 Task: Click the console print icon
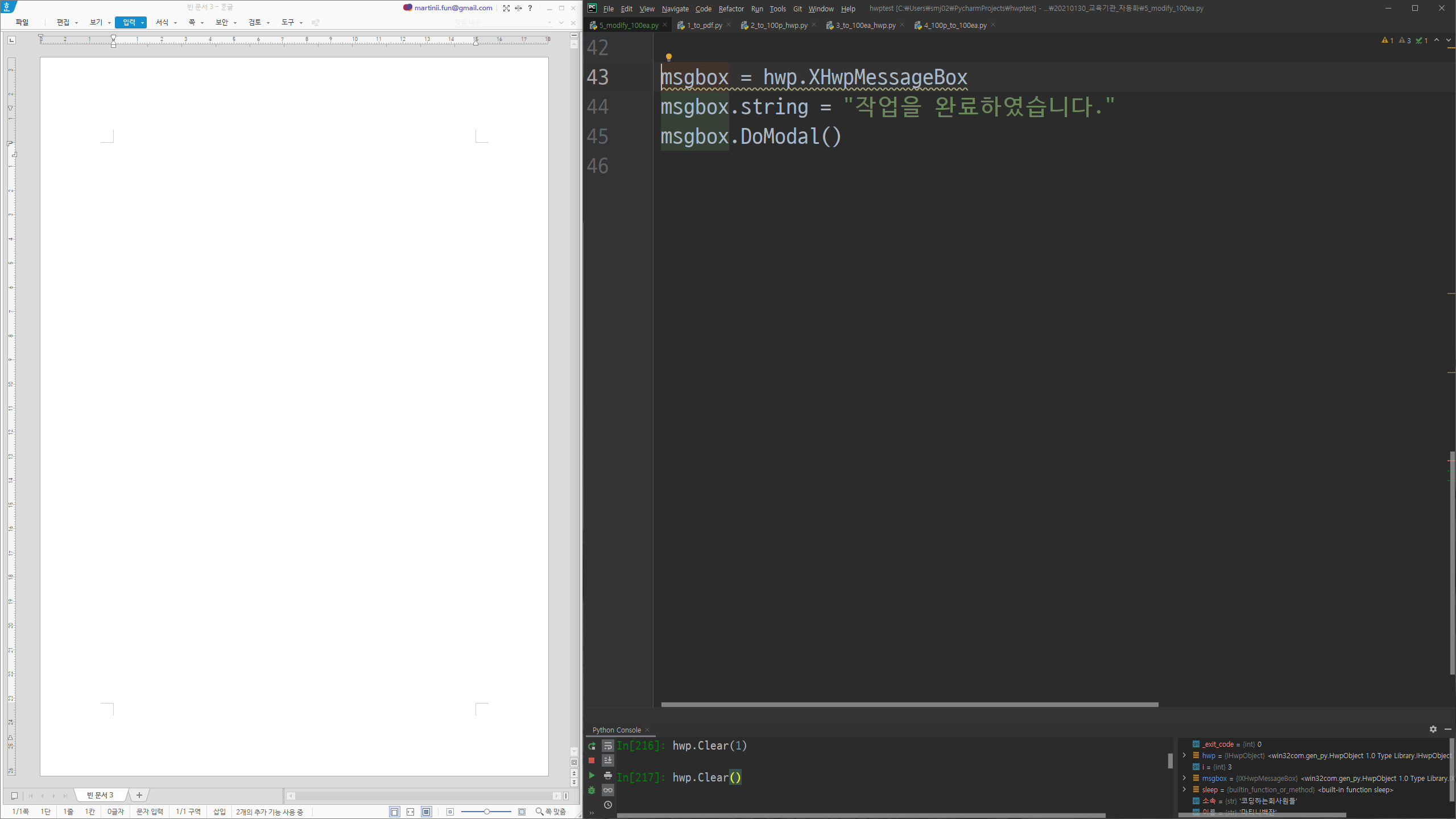[607, 775]
